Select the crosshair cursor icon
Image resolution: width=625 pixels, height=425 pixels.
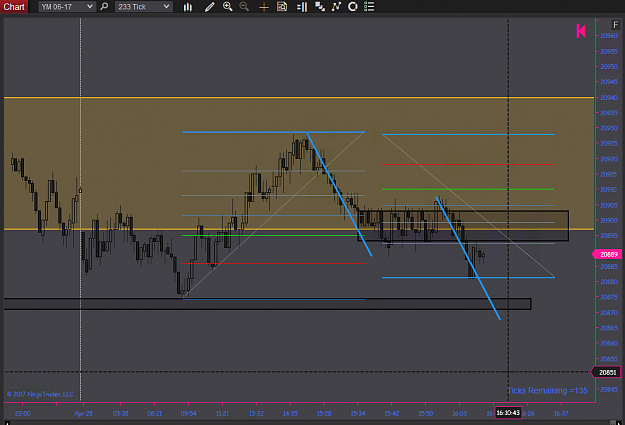tap(263, 7)
